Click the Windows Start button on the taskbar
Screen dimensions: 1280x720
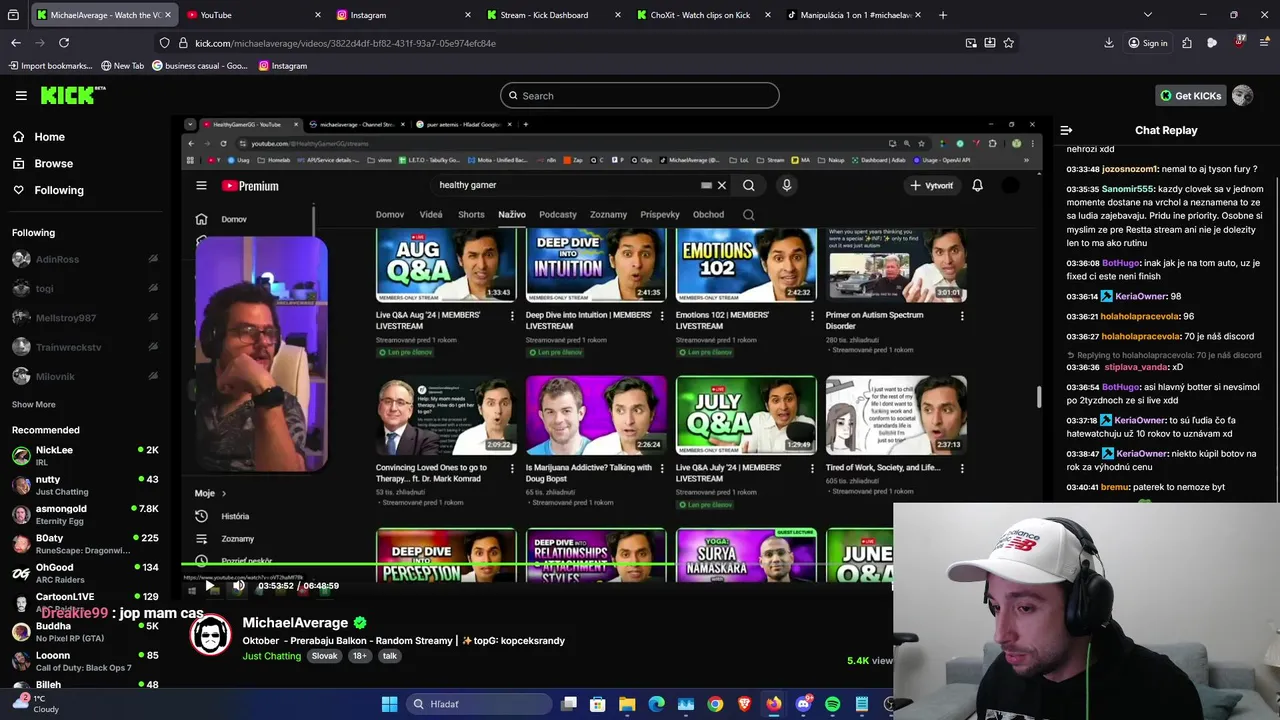(389, 704)
